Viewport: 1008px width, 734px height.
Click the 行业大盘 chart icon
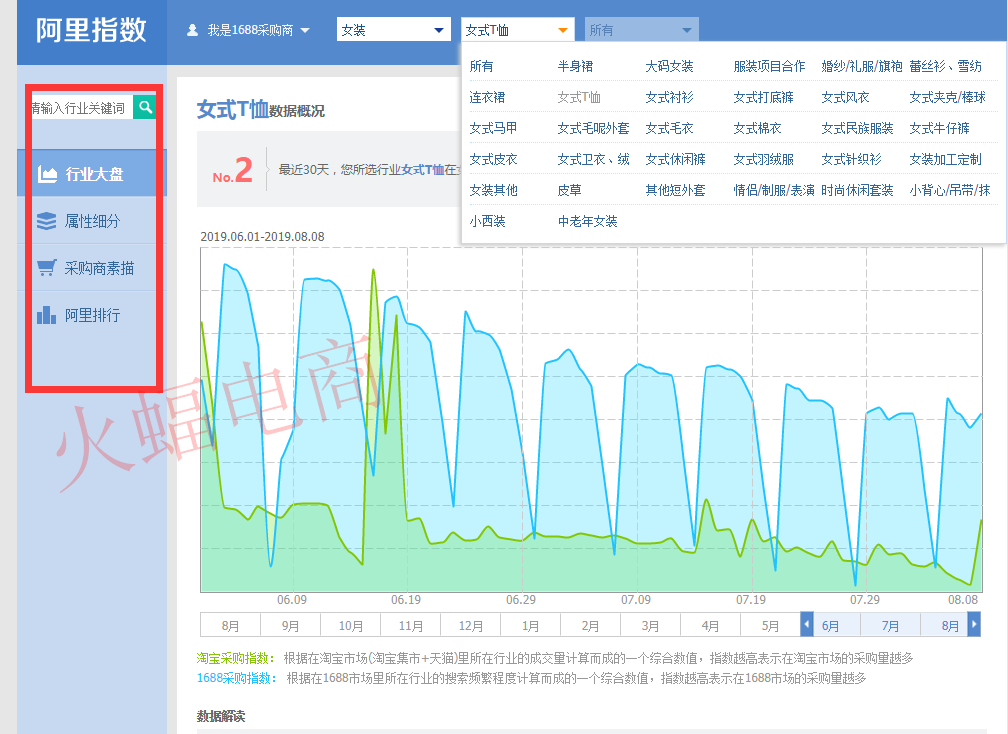pos(46,174)
